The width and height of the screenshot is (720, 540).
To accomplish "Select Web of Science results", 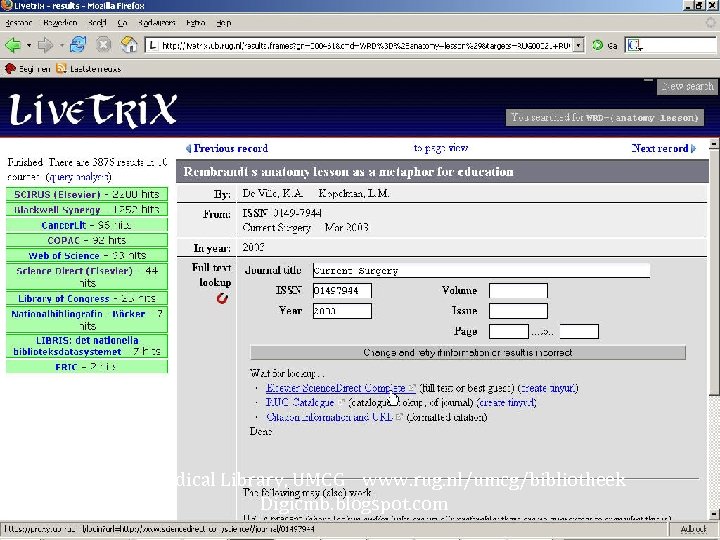I will 87,255.
